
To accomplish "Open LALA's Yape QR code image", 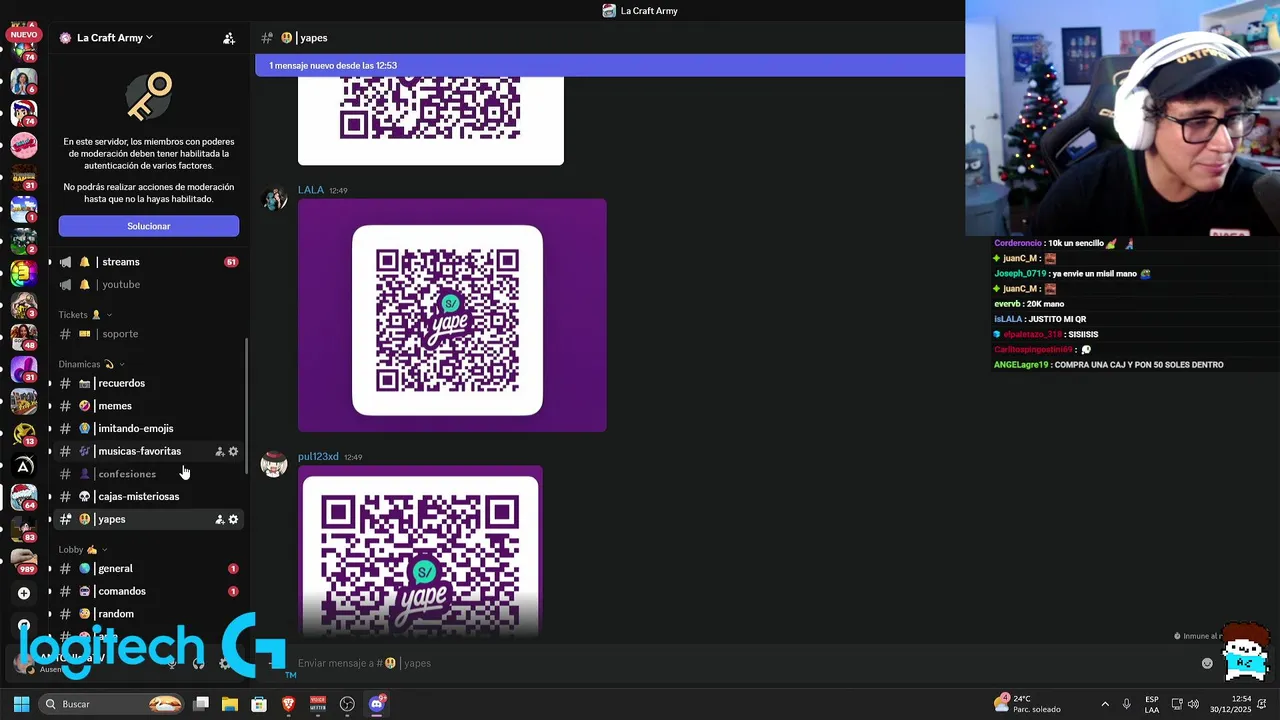I will [x=452, y=315].
